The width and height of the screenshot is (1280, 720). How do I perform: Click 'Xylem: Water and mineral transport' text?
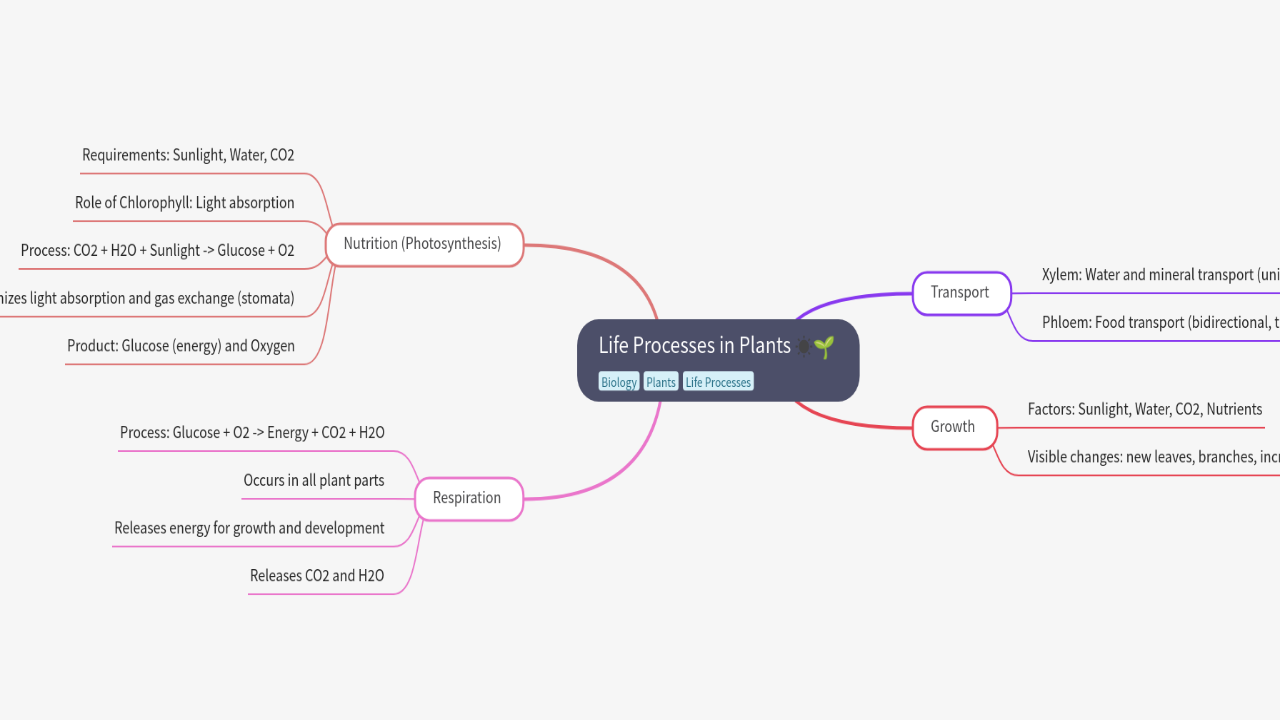click(1160, 275)
